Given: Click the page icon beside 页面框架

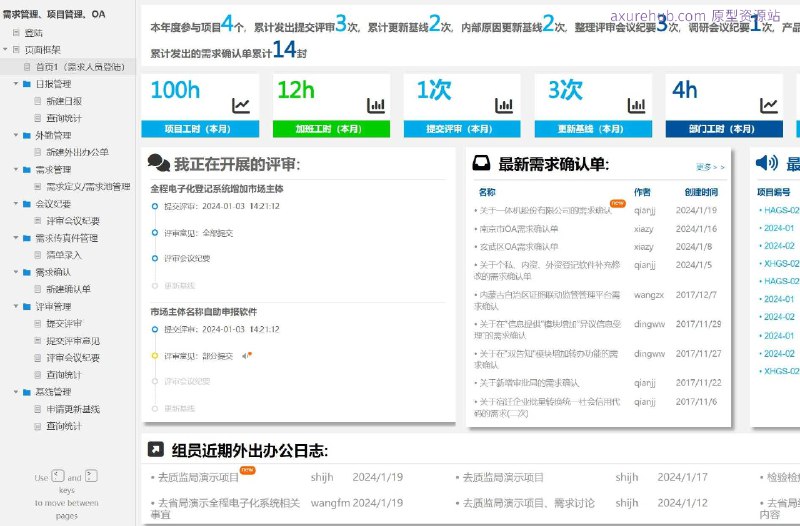Looking at the screenshot, I should pos(16,49).
